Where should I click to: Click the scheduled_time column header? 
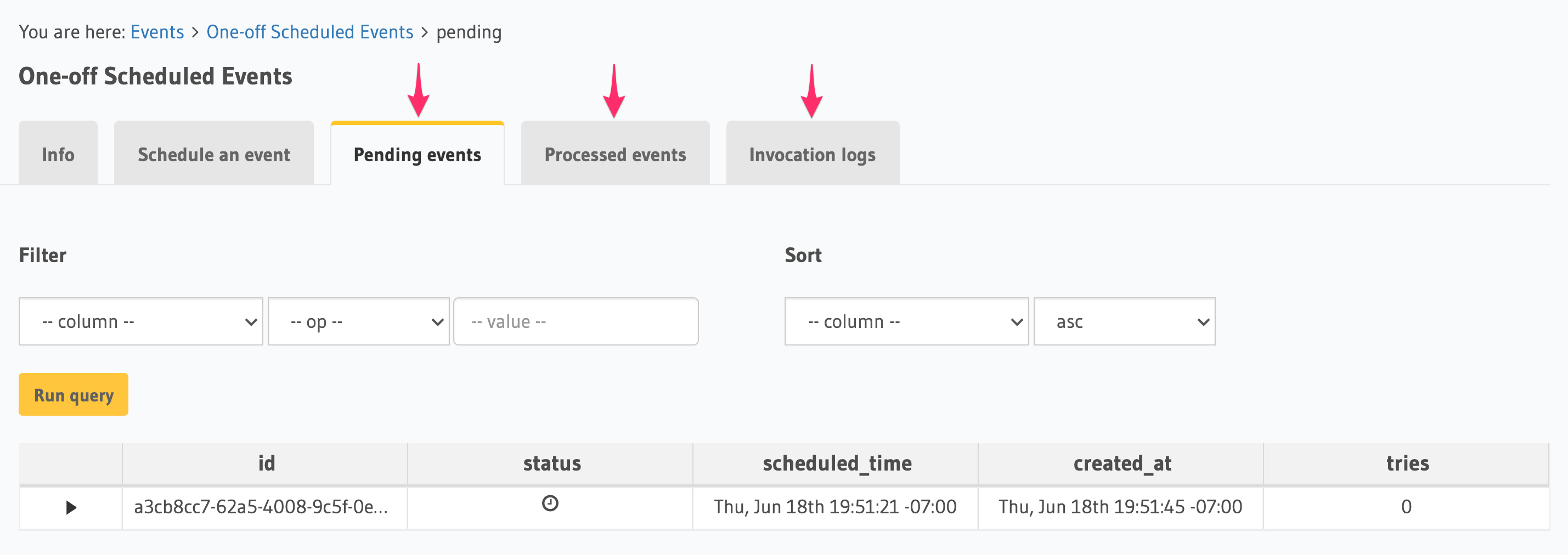point(836,463)
